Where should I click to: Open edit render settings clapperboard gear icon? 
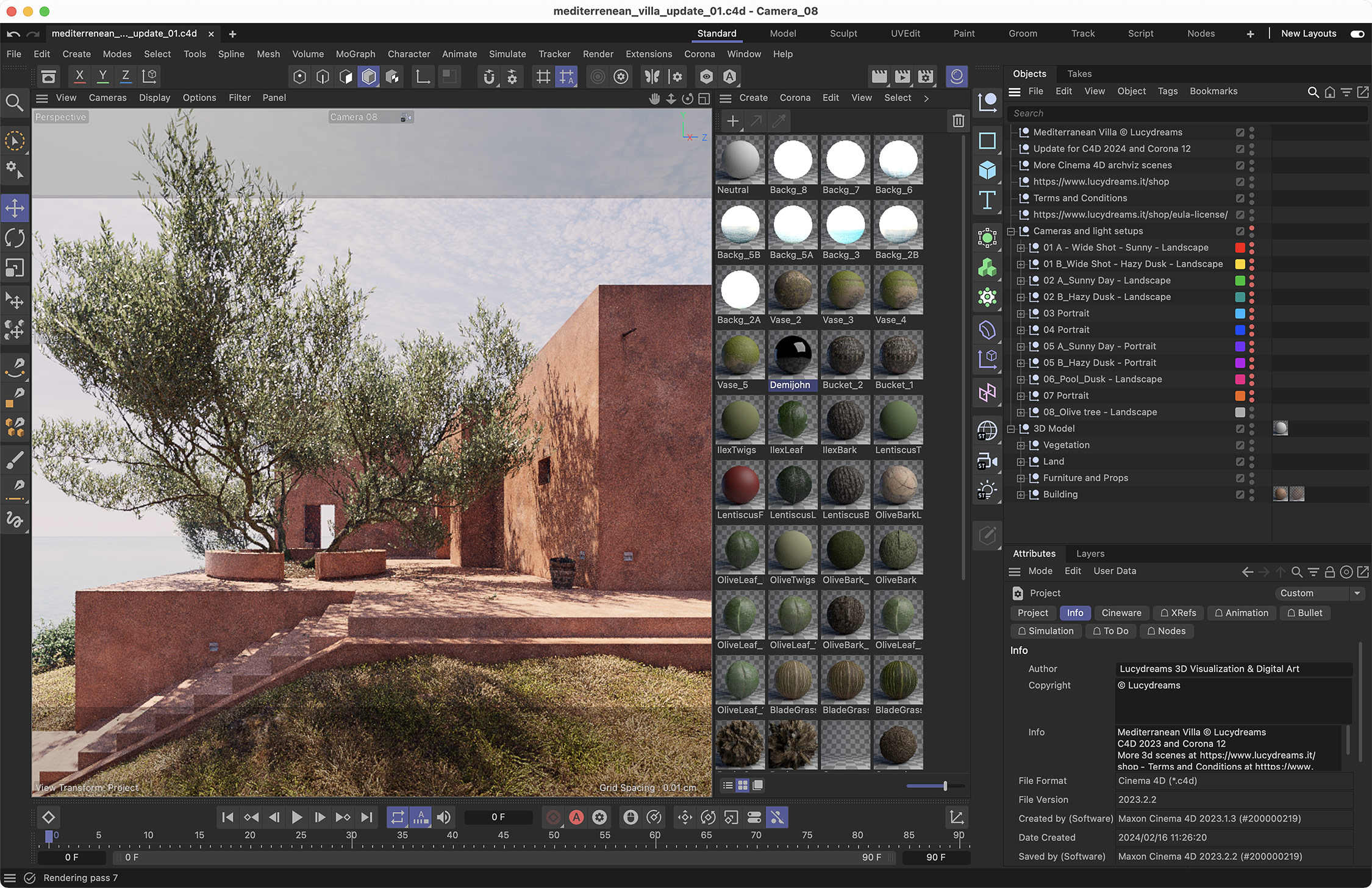coord(926,76)
